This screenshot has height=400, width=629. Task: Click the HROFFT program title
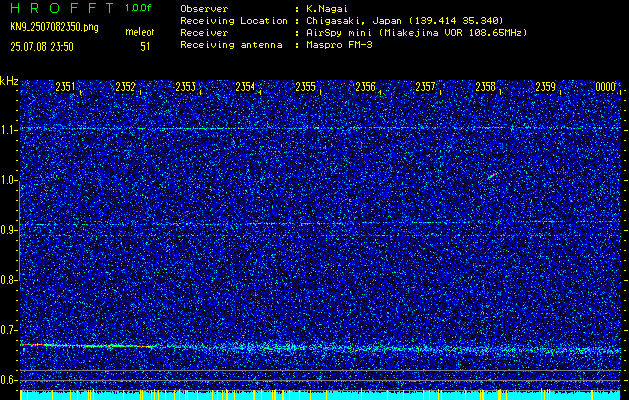62,8
